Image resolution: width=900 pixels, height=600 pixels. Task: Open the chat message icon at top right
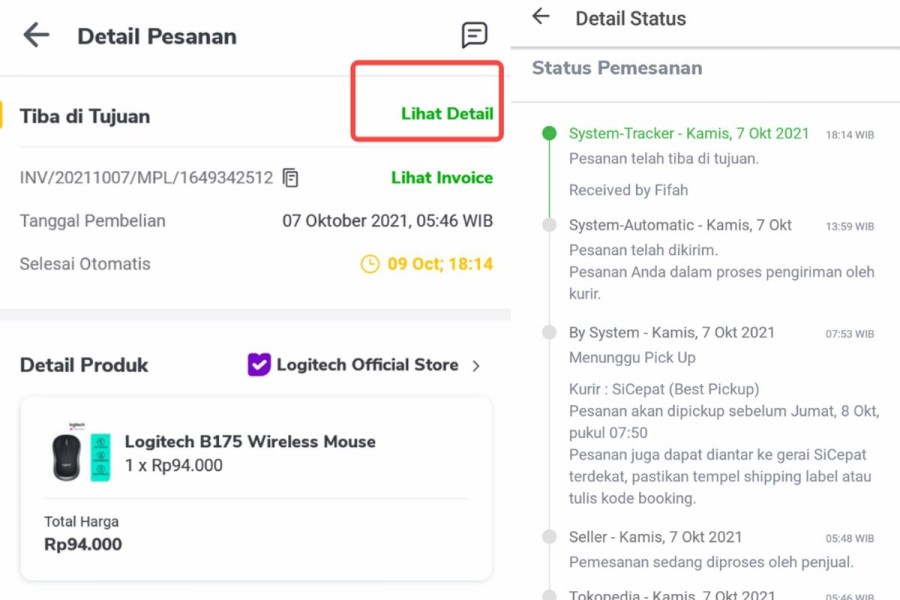[475, 33]
